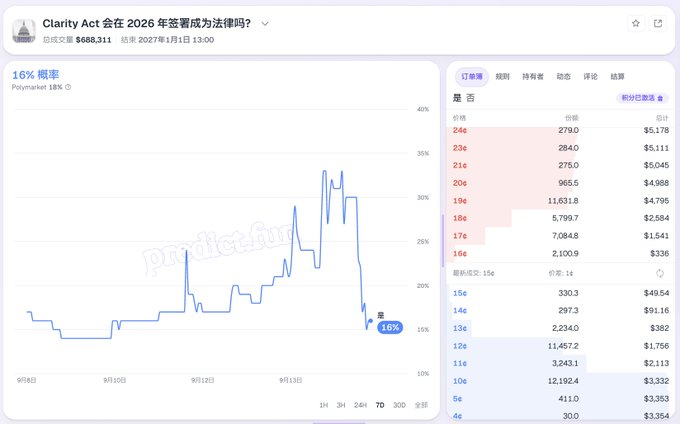This screenshot has height=424, width=680.
Task: Set chart range to 1H
Action: 324,405
